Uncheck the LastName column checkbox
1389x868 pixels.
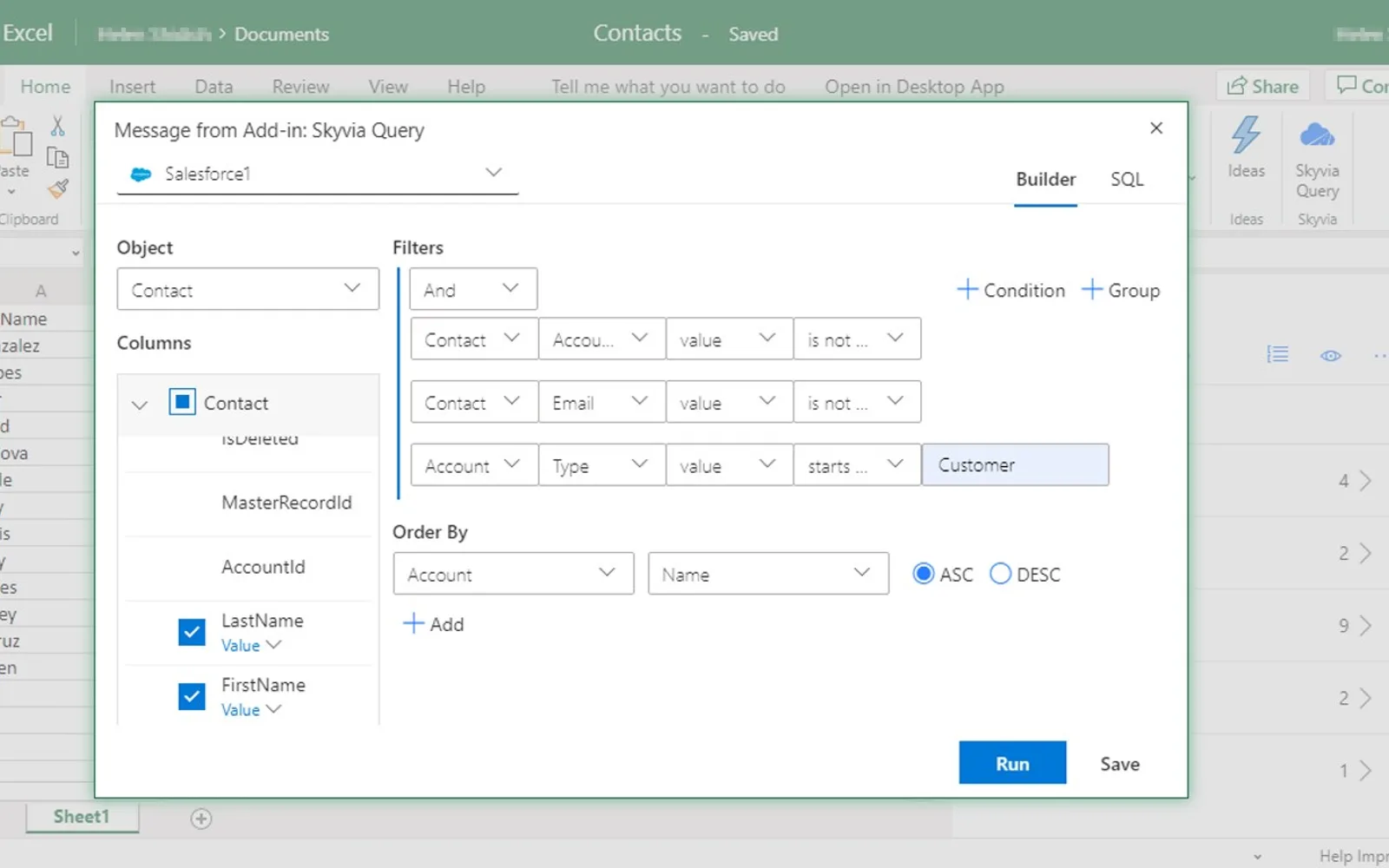click(x=192, y=632)
